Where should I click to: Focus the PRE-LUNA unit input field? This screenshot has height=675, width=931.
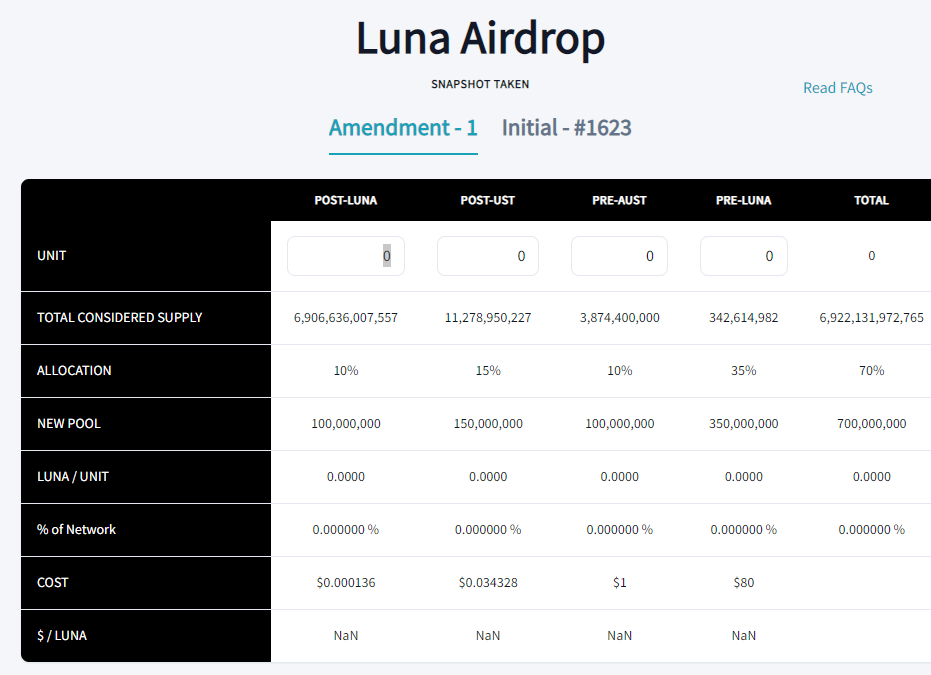pyautogui.click(x=743, y=256)
